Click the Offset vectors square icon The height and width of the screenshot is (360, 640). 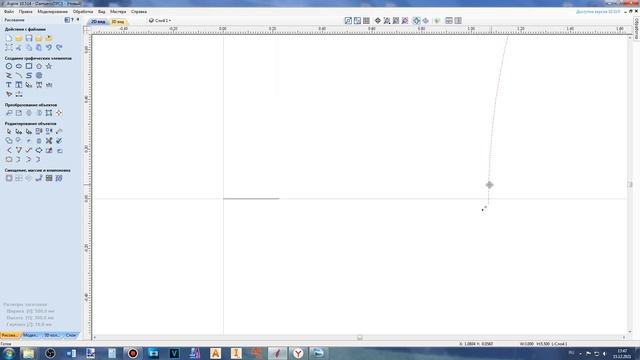(9, 178)
